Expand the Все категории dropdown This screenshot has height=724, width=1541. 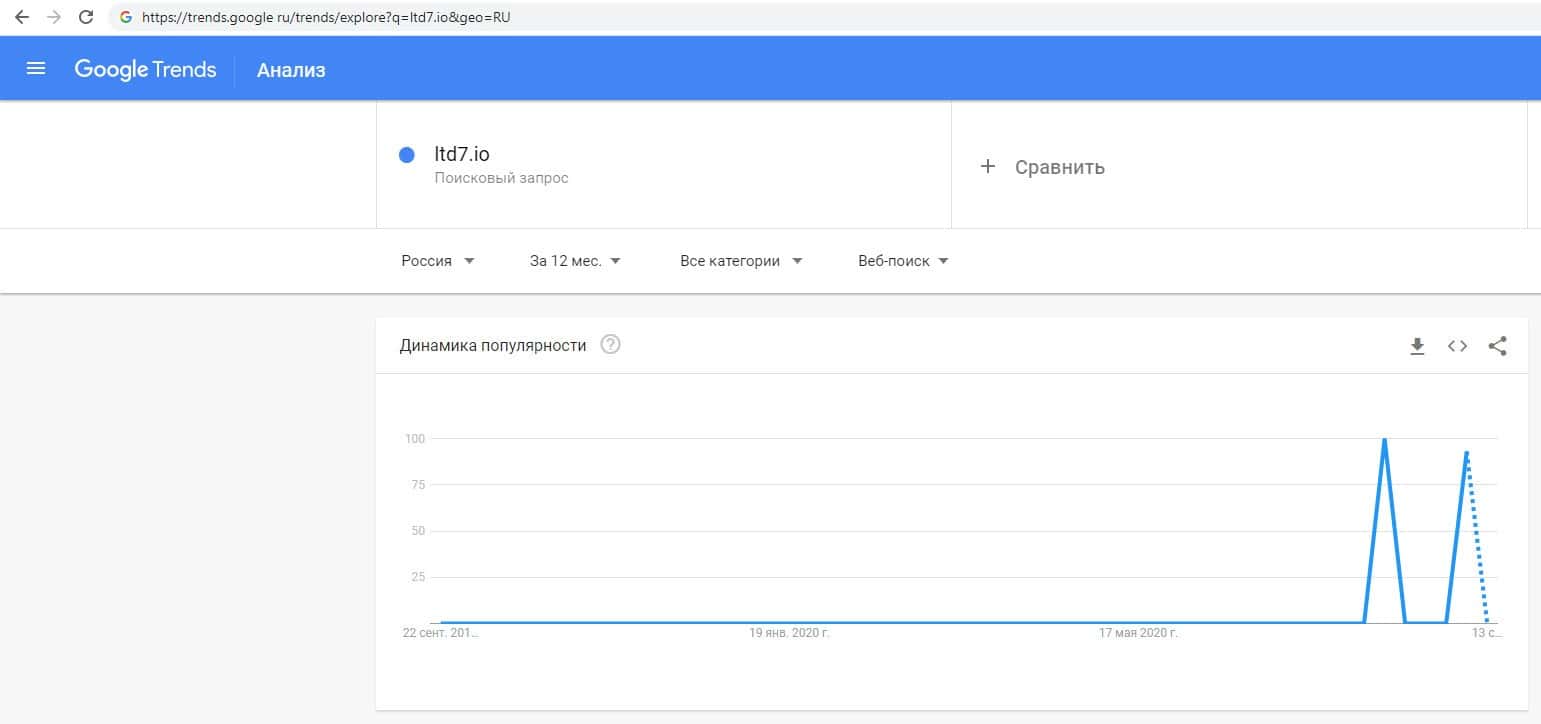[x=741, y=261]
